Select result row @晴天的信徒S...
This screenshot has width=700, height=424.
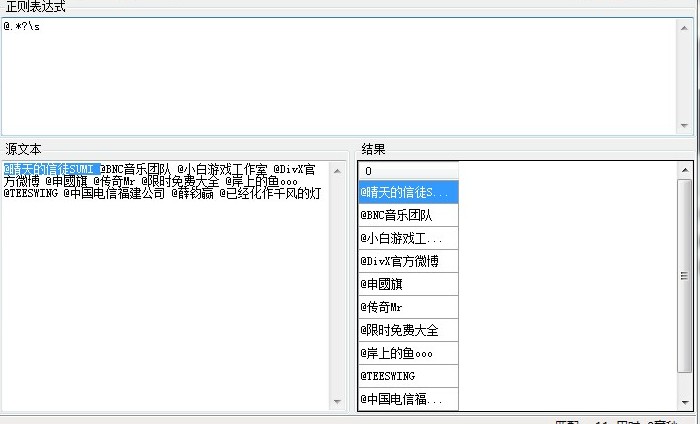click(408, 192)
